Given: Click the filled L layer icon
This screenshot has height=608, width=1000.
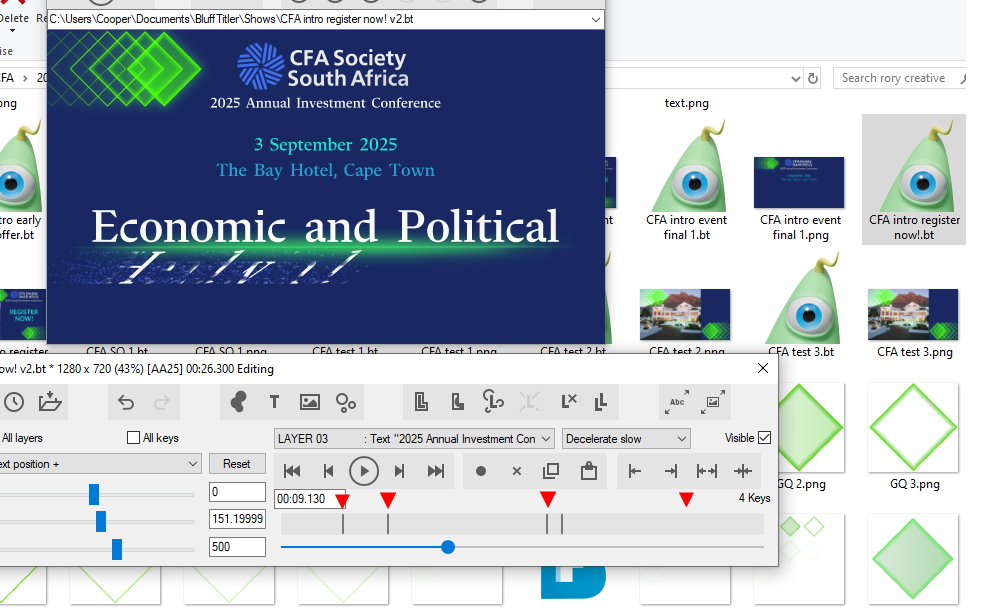Looking at the screenshot, I should [x=457, y=402].
